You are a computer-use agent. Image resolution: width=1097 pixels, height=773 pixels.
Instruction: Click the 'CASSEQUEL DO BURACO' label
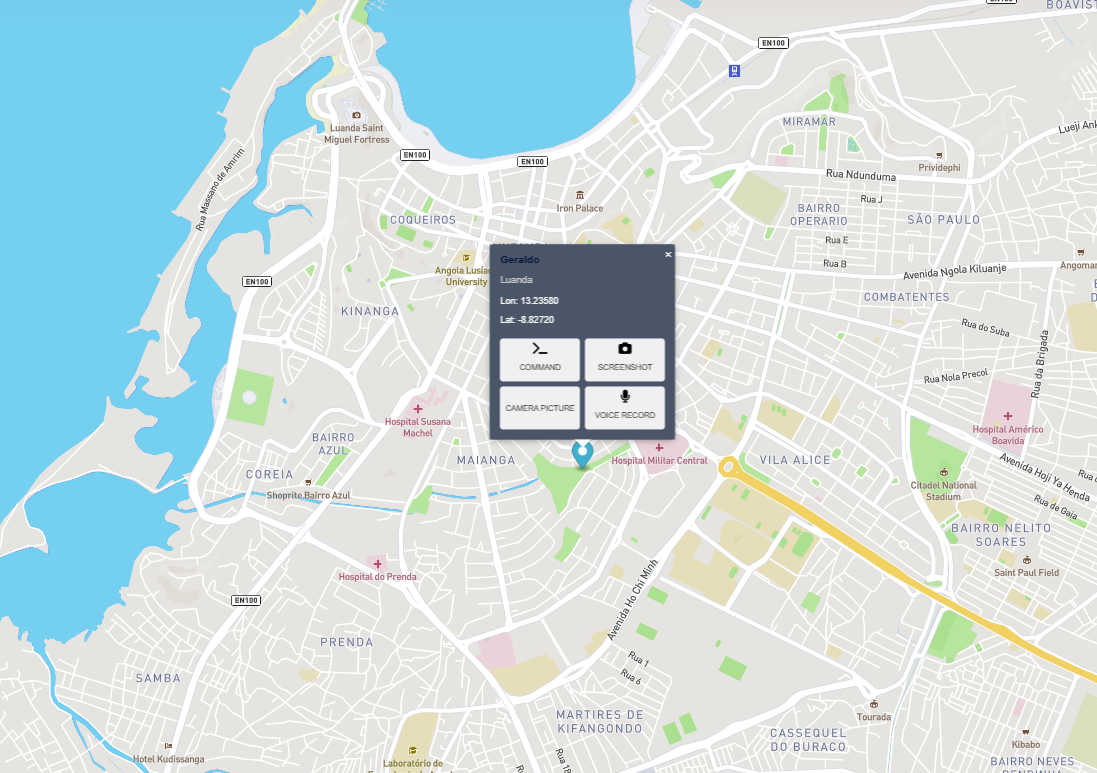point(808,740)
